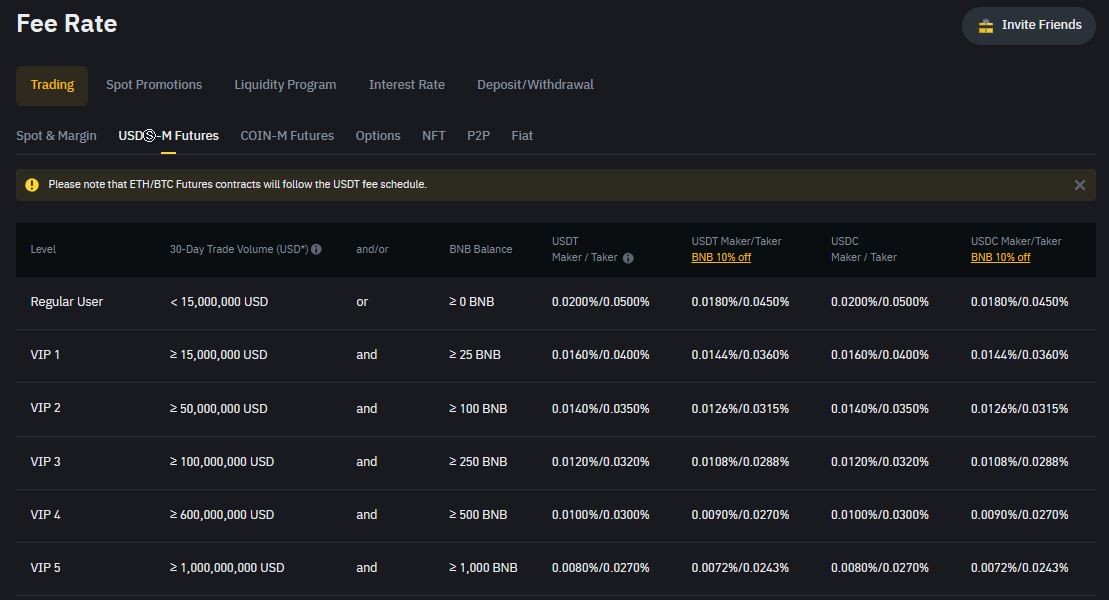Click the ETH/BTC Futures notice text

click(238, 185)
